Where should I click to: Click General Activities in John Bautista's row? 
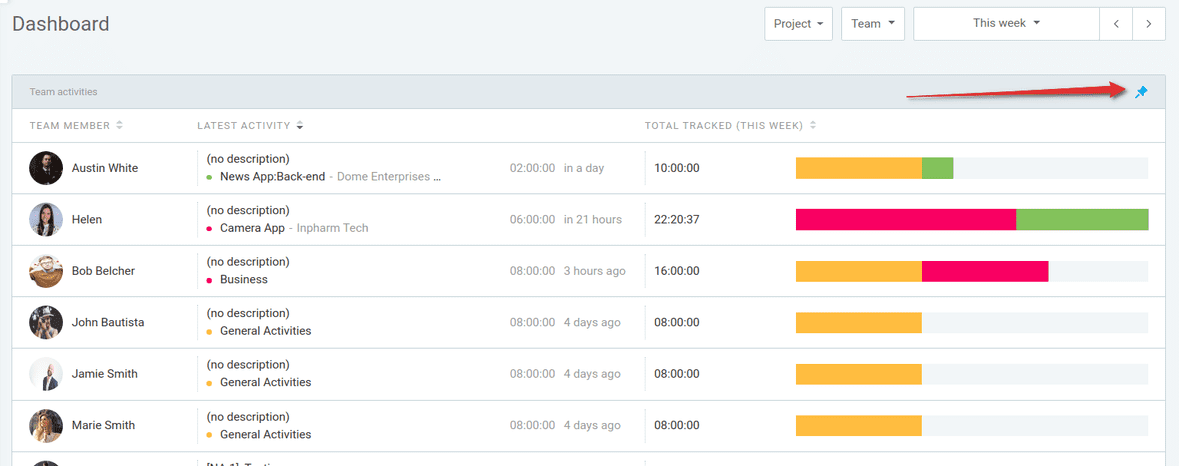pyautogui.click(x=265, y=331)
